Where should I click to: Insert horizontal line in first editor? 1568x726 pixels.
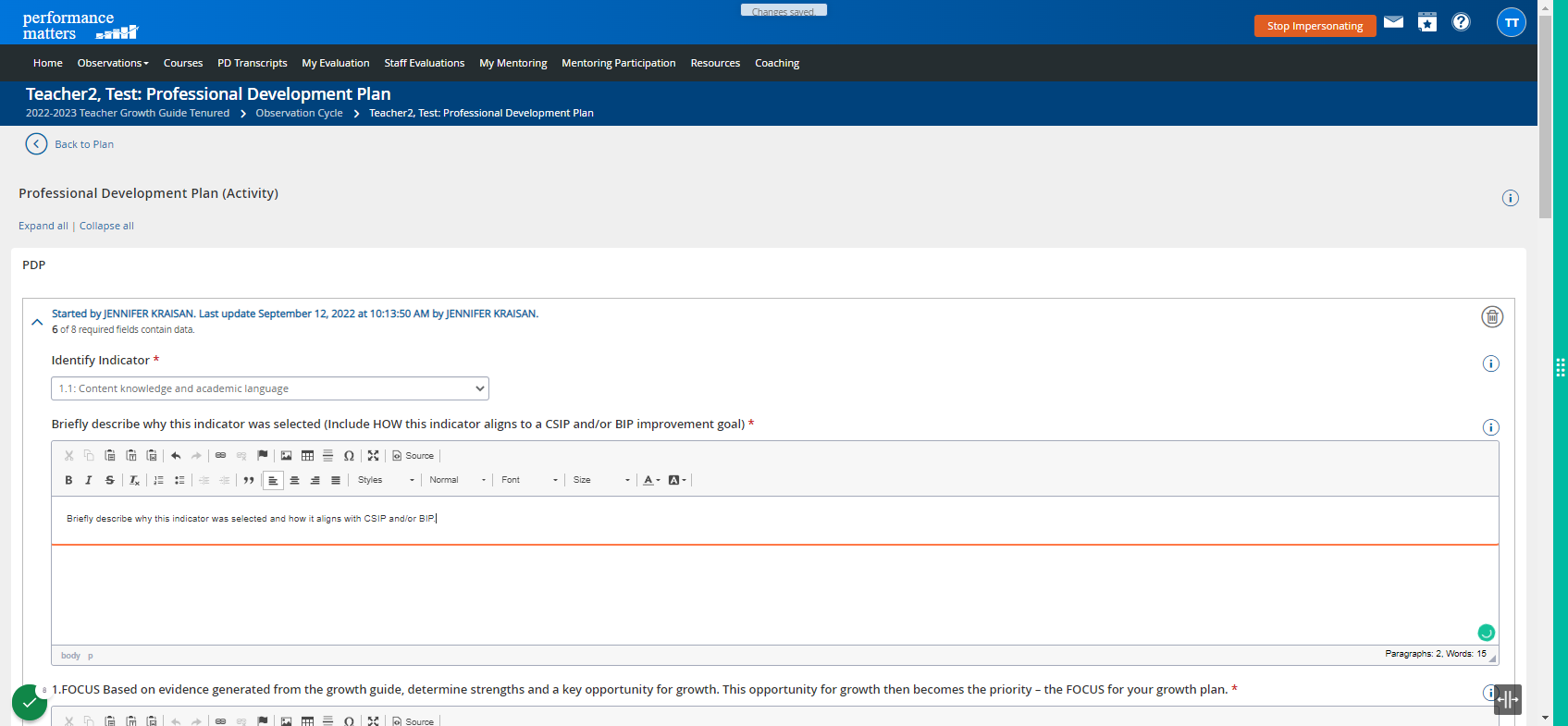327,455
